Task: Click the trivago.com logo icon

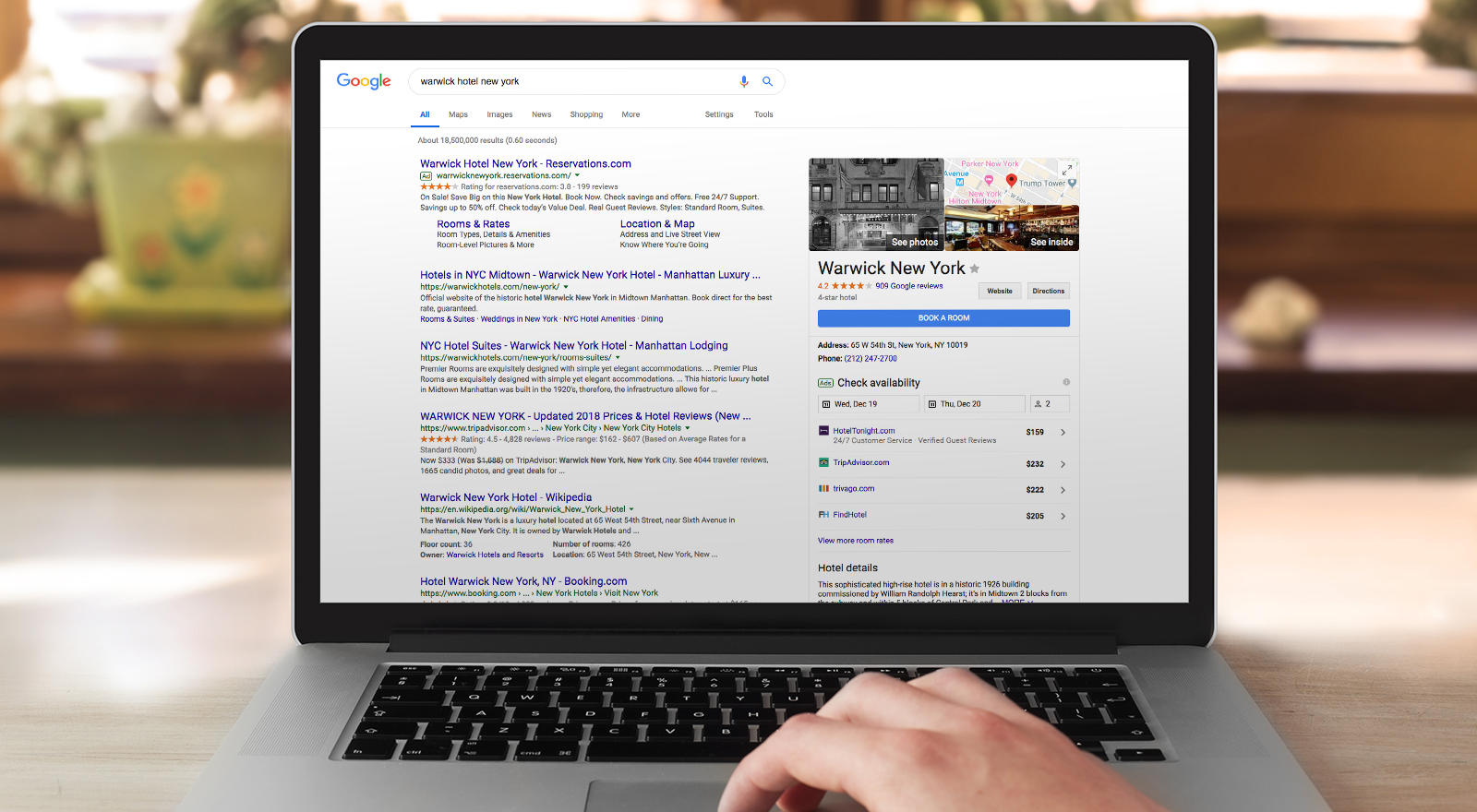Action: coord(823,488)
